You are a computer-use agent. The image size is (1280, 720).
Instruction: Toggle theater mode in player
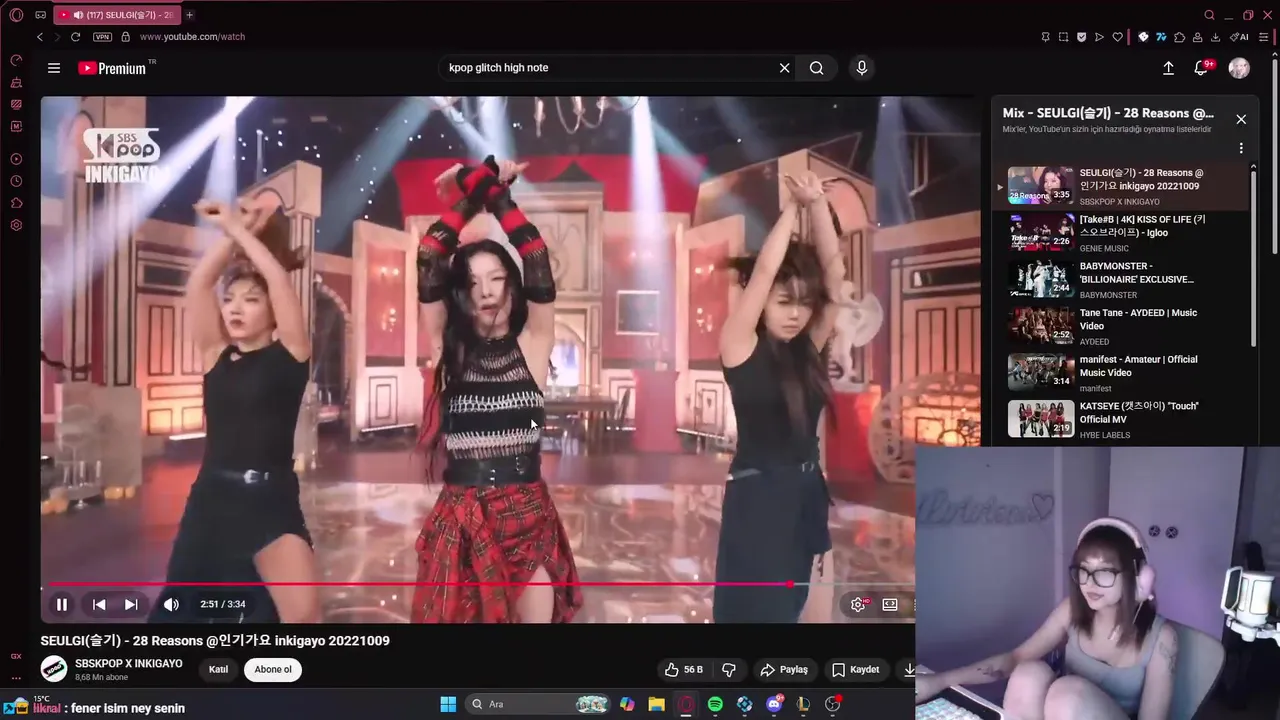[x=890, y=604]
